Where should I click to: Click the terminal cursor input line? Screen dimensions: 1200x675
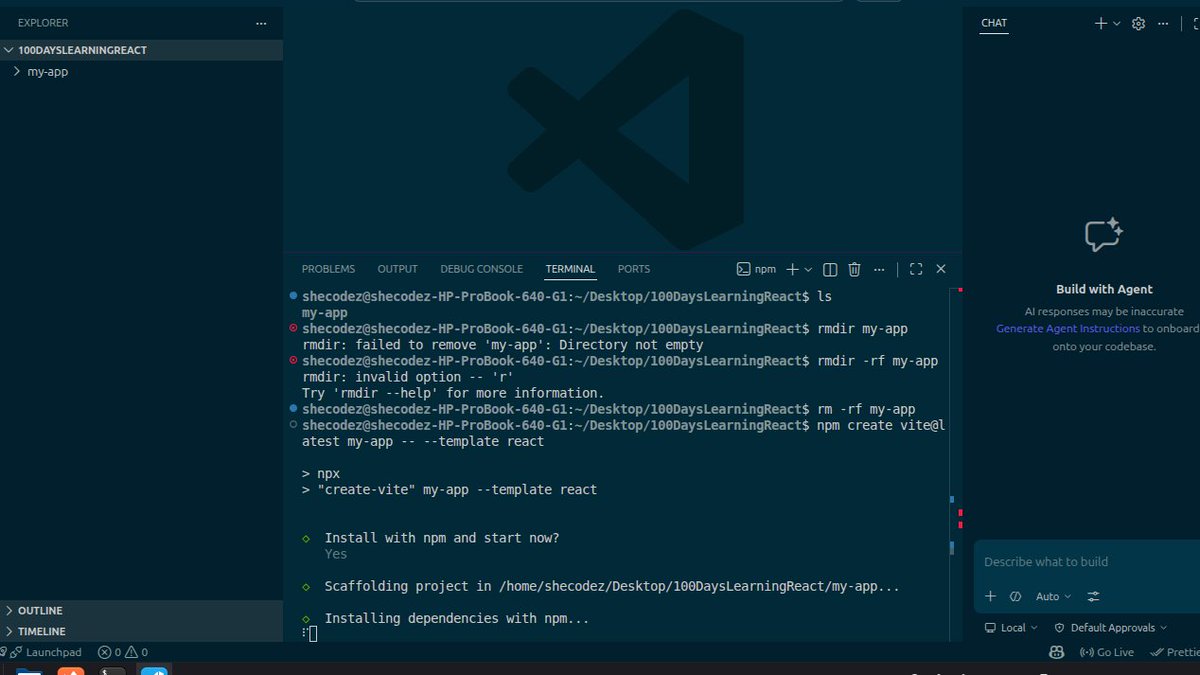311,634
